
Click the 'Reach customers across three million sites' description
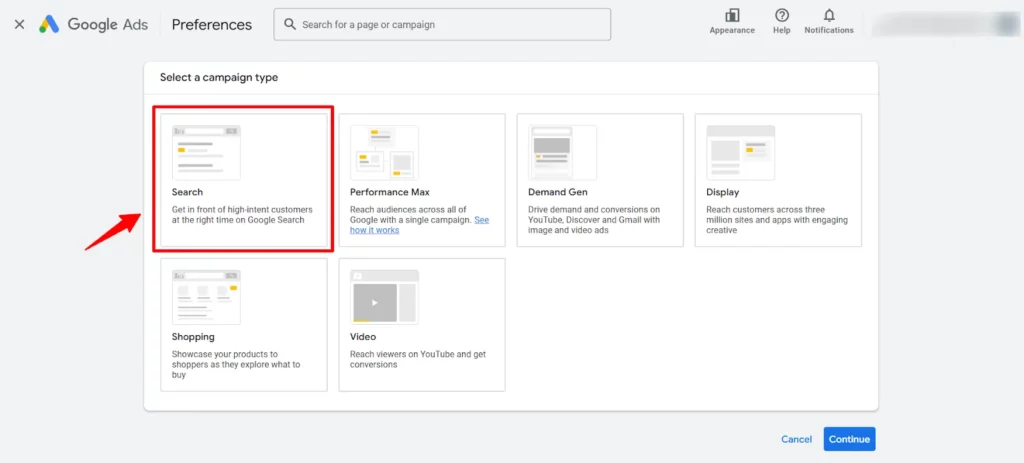click(777, 220)
